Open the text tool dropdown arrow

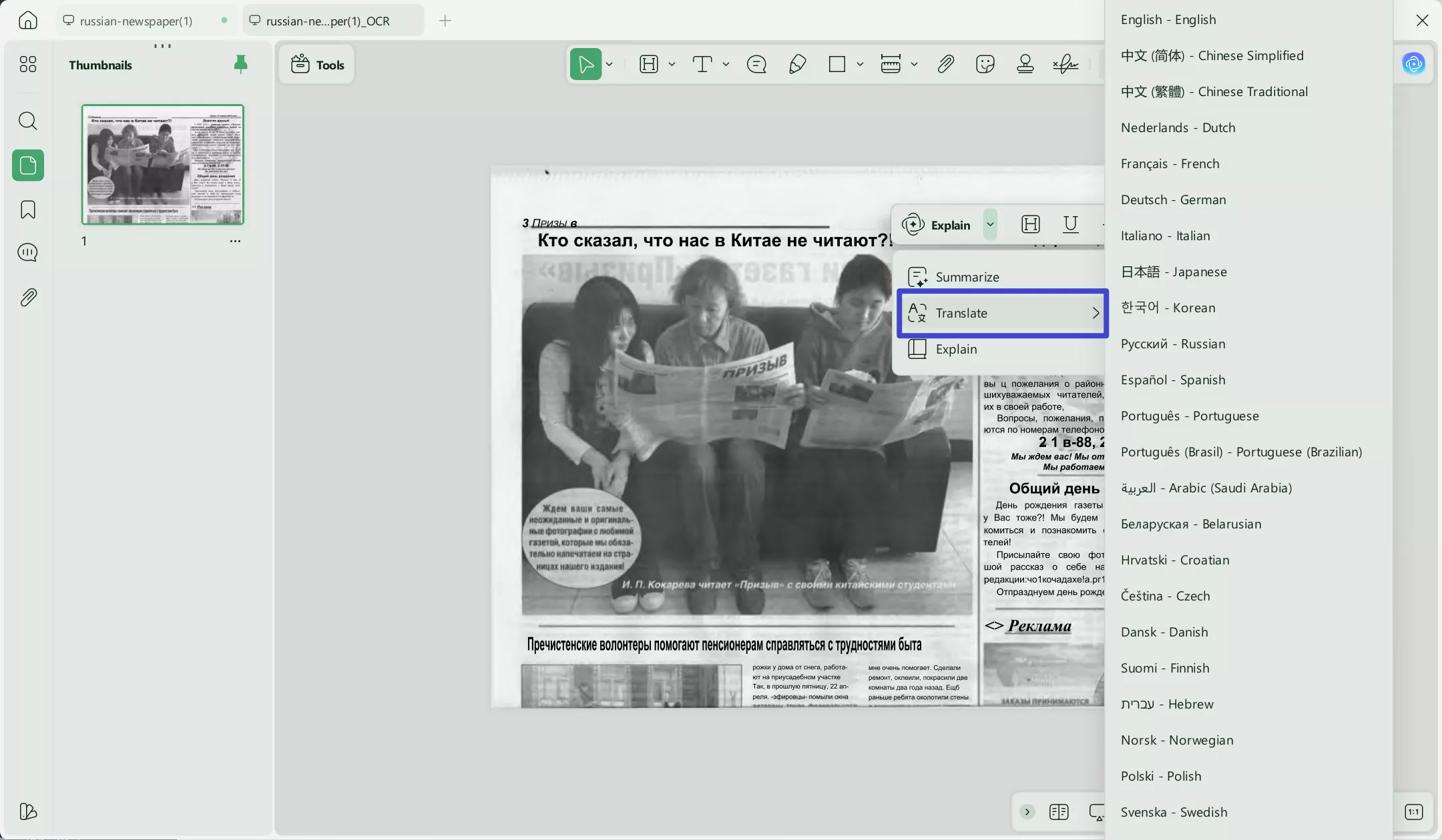726,64
